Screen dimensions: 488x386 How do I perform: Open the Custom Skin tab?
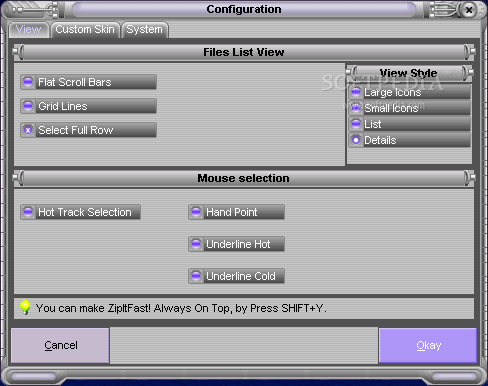pyautogui.click(x=85, y=30)
